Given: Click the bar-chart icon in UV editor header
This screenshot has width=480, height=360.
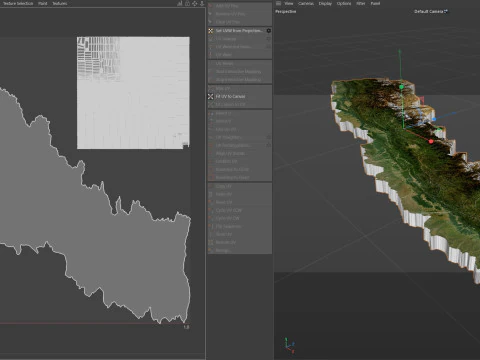Looking at the screenshot, I should click(180, 4).
